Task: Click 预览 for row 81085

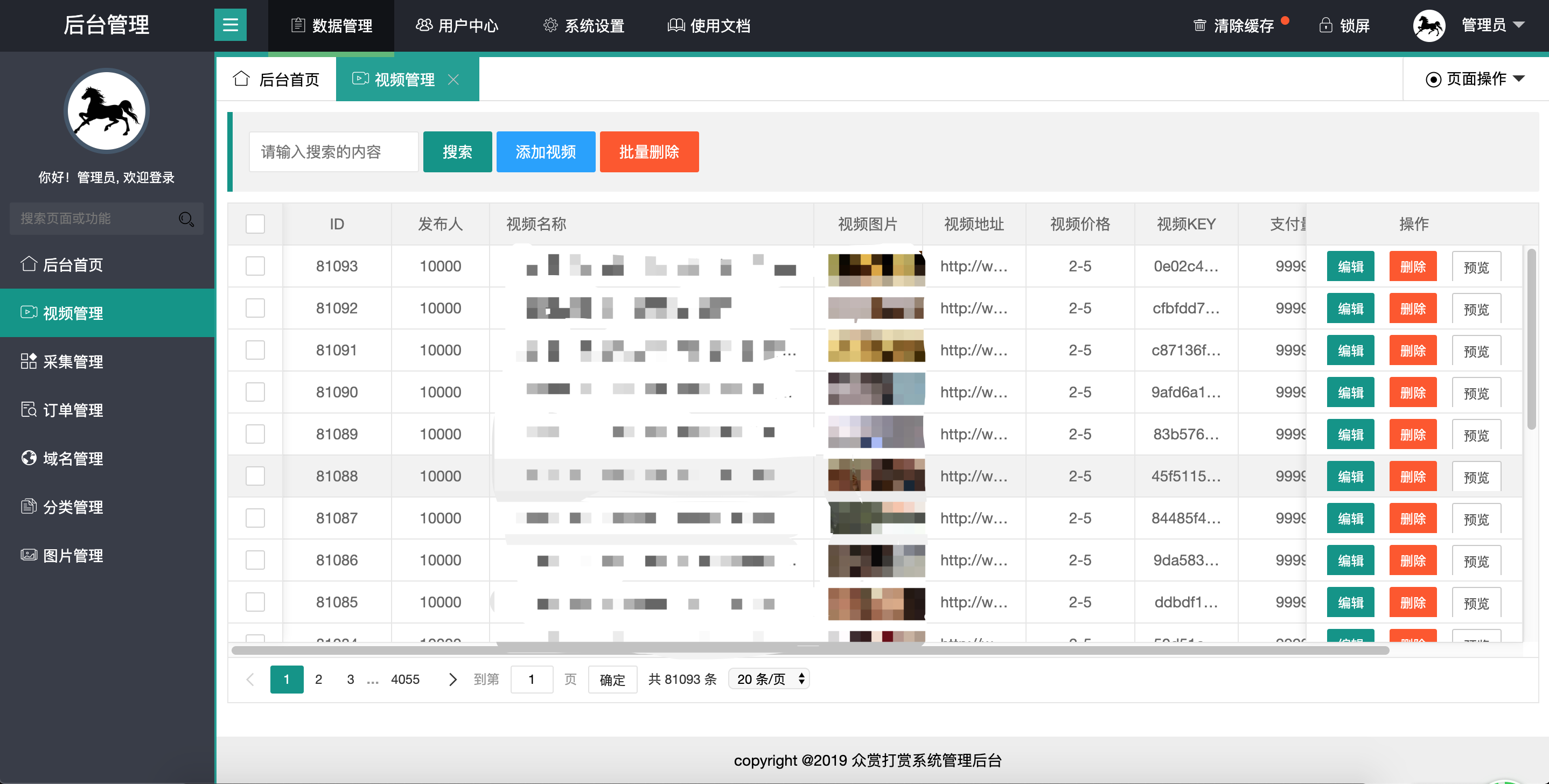Action: tap(1476, 603)
